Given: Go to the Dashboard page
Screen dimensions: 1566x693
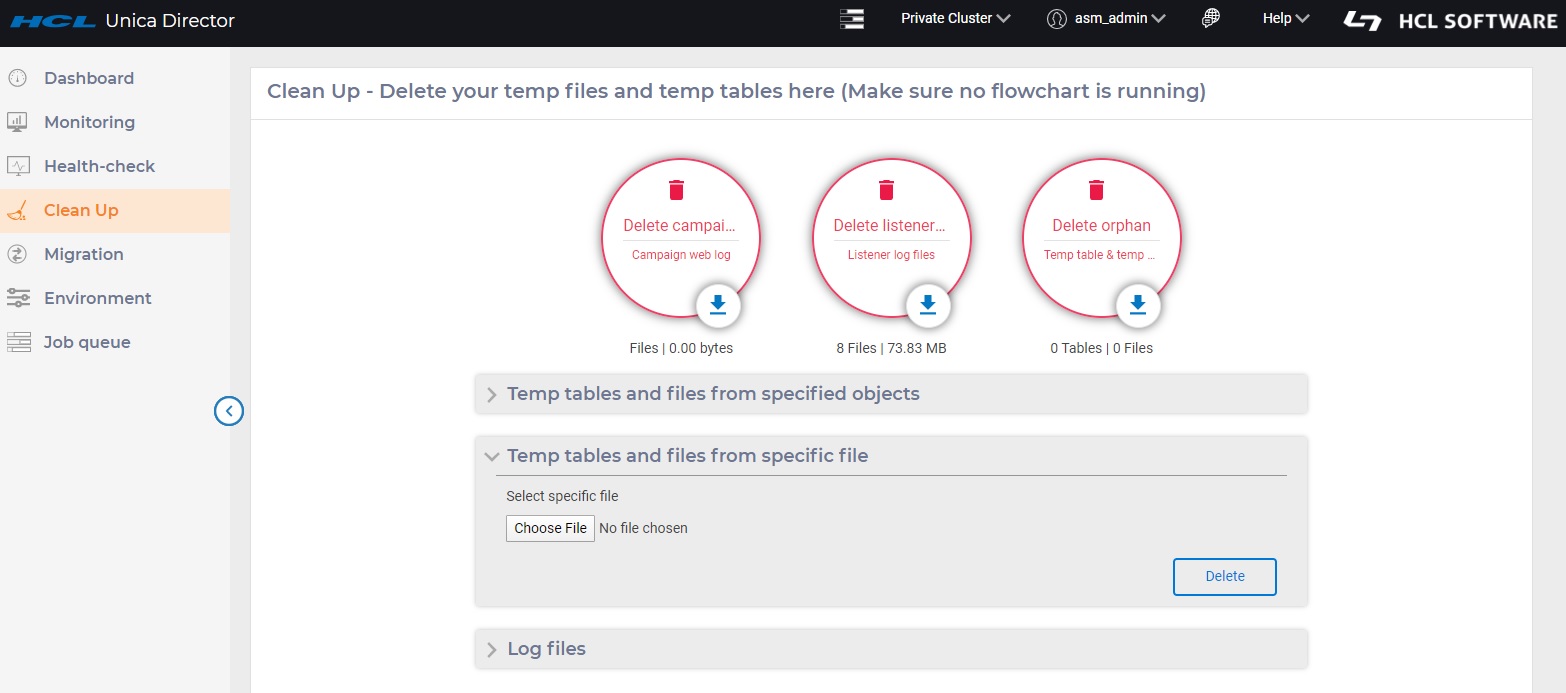Looking at the screenshot, I should point(88,78).
